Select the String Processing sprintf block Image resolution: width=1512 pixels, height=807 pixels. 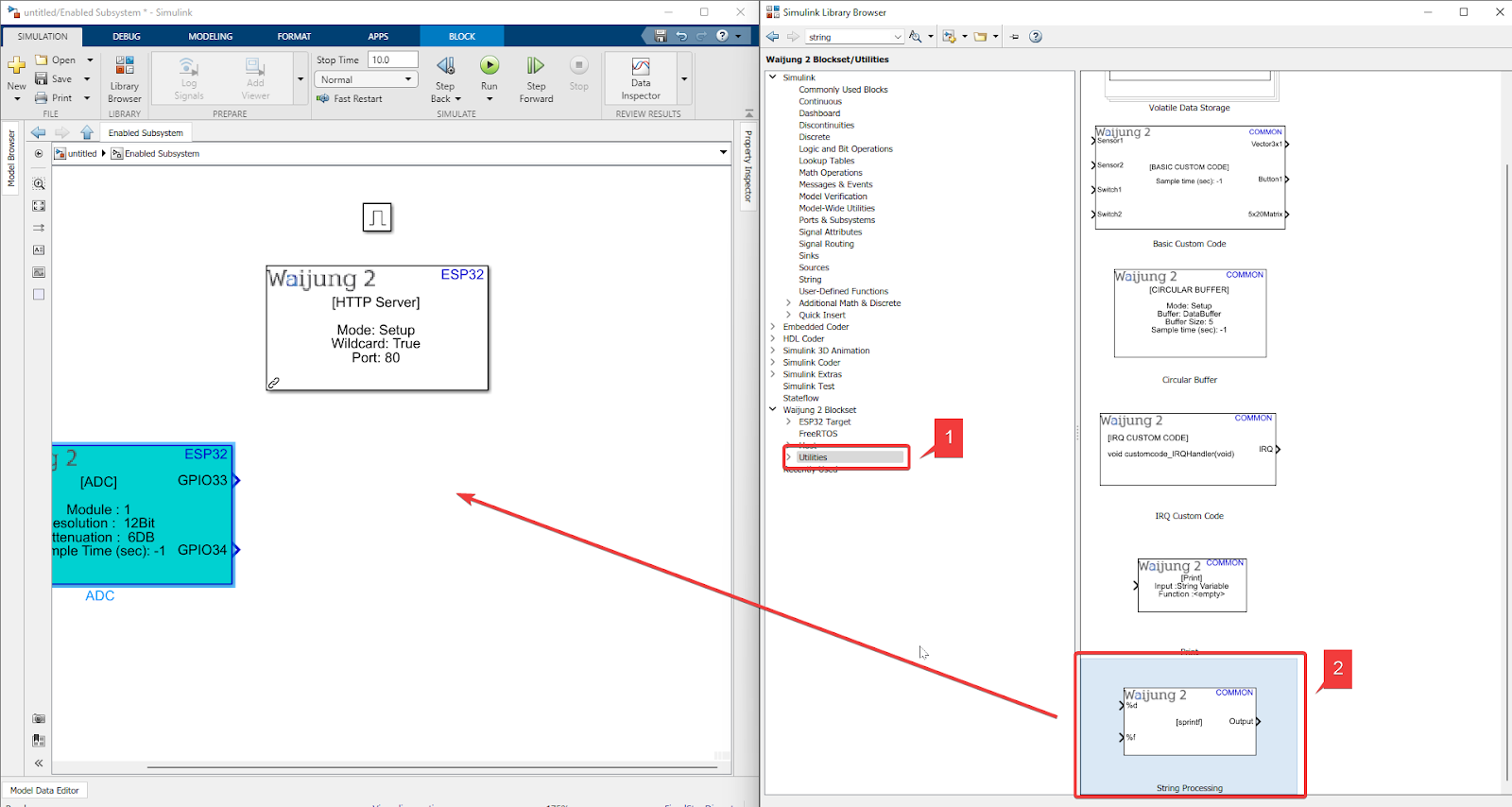click(1190, 722)
